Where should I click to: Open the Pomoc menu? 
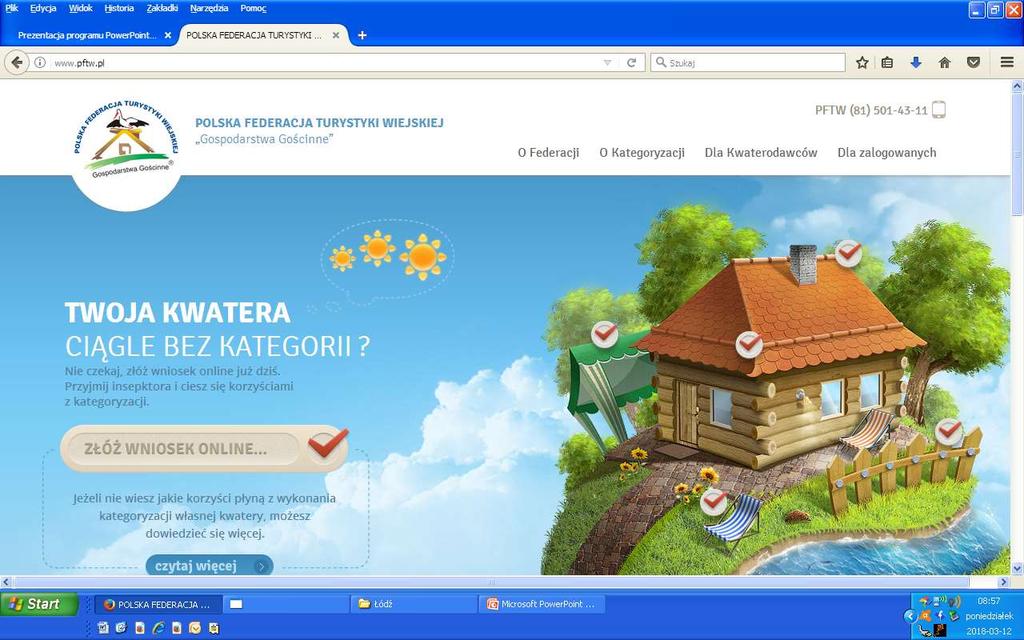pos(253,8)
